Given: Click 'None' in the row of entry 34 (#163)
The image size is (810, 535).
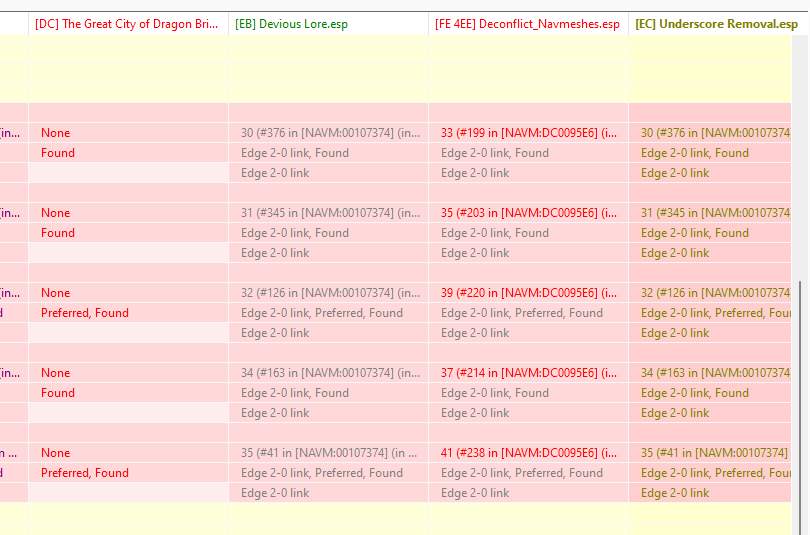Looking at the screenshot, I should [55, 373].
